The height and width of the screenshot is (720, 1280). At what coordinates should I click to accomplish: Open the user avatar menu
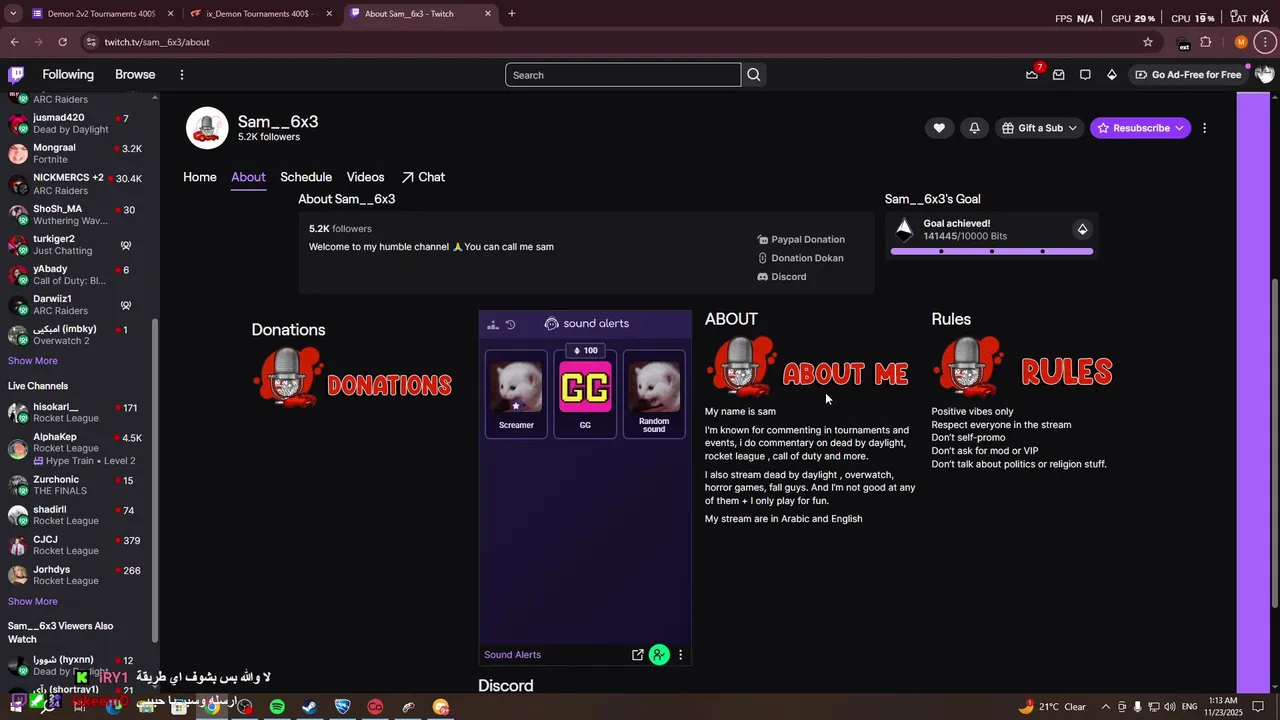(1264, 75)
